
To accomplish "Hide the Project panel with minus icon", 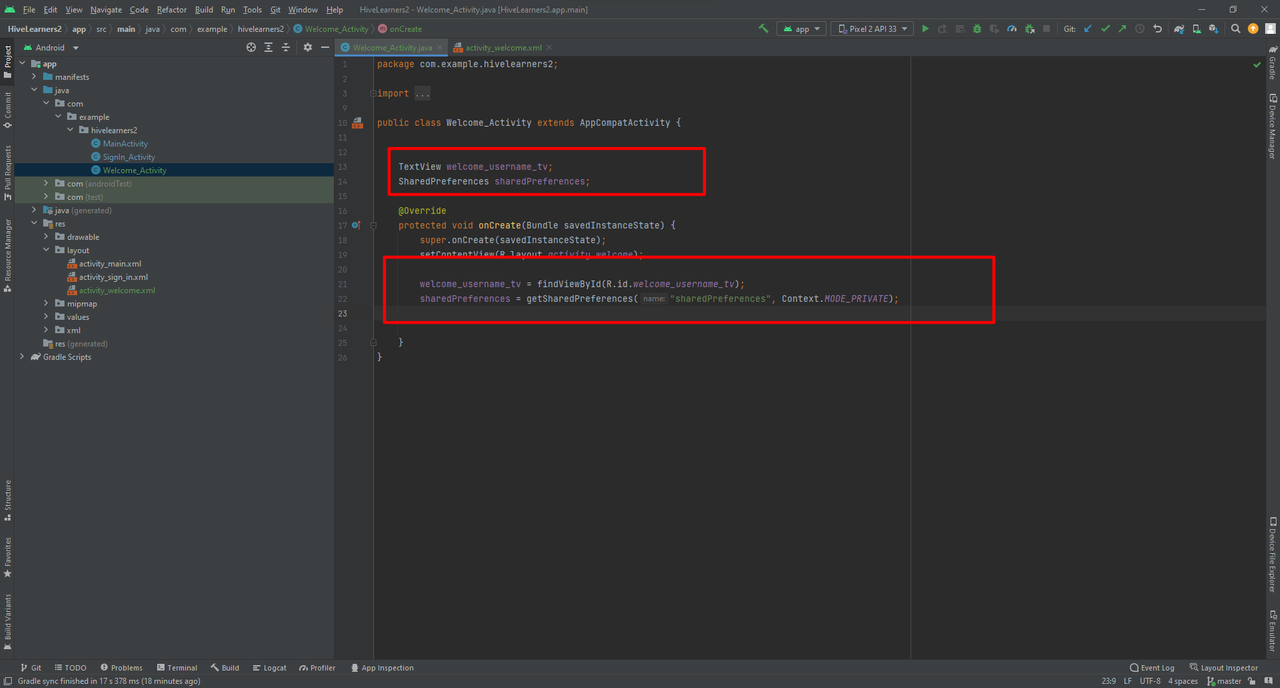I will tap(325, 47).
